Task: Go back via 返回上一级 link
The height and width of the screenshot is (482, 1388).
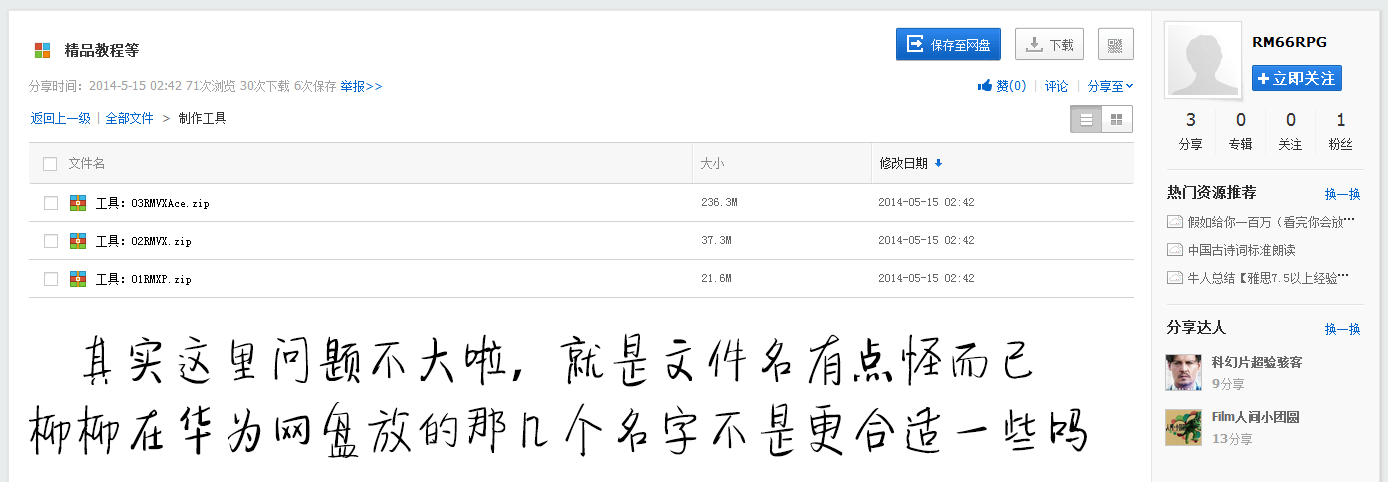Action: click(60, 118)
